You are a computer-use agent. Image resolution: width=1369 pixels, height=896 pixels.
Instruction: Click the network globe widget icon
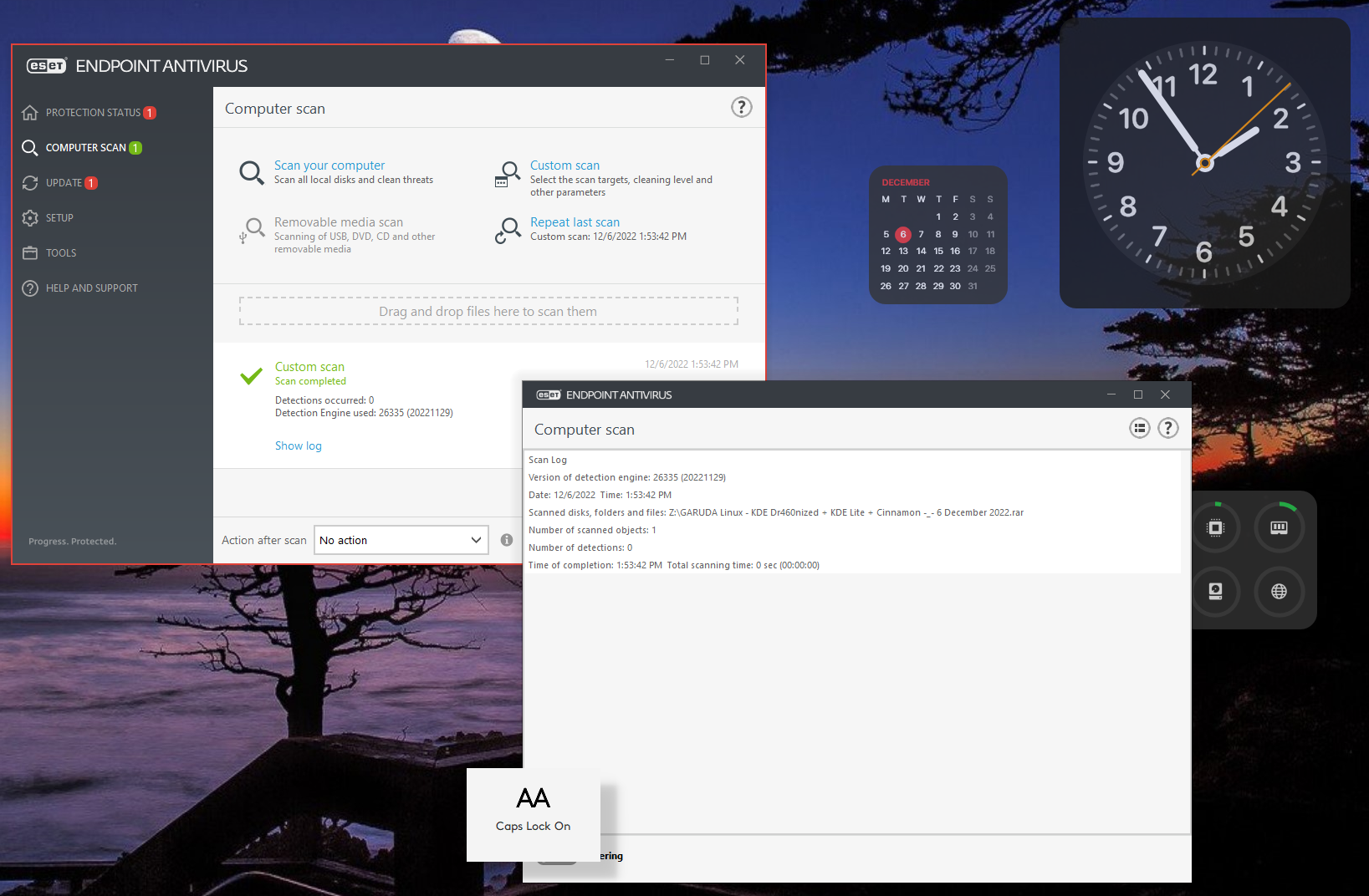(x=1279, y=592)
